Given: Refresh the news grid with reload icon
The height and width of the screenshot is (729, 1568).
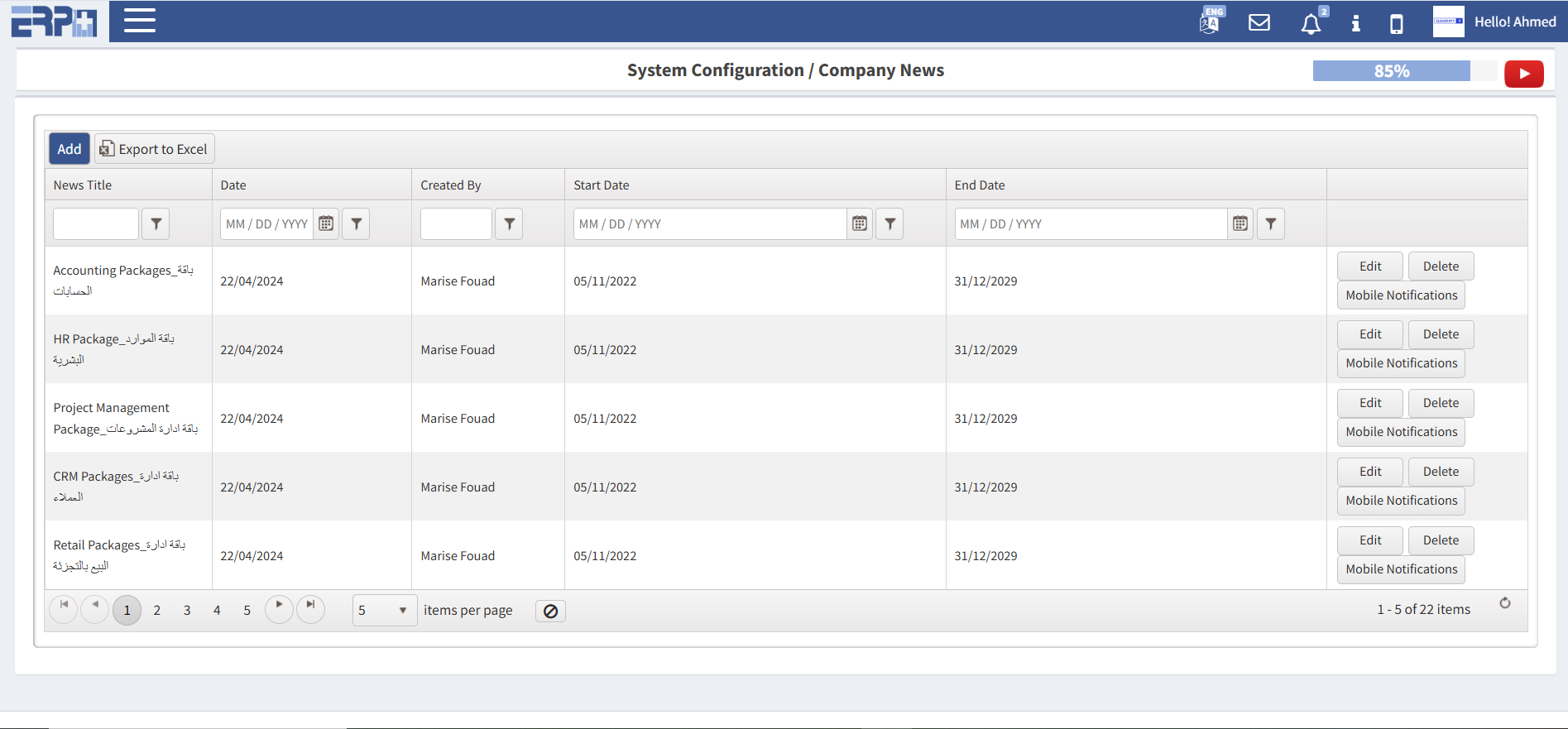Looking at the screenshot, I should [x=1504, y=603].
